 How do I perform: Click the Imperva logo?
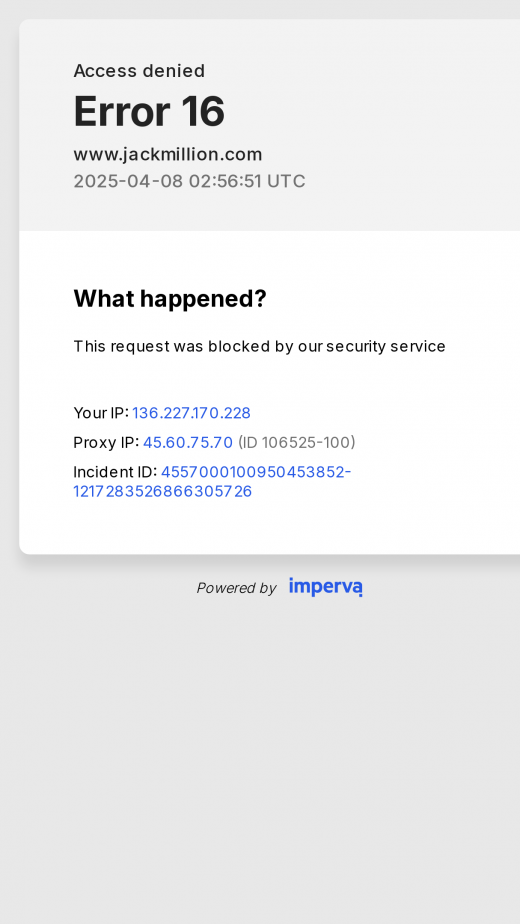[x=325, y=587]
